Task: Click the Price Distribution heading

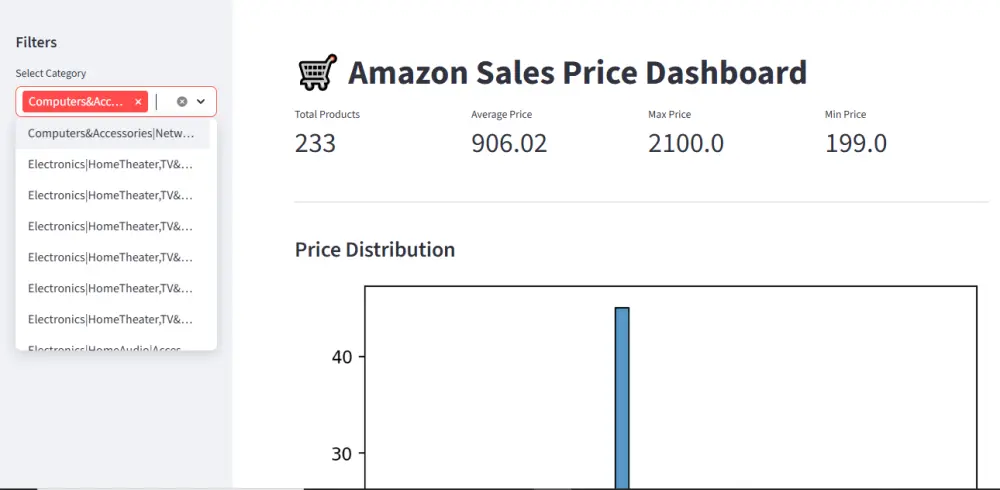Action: tap(375, 249)
